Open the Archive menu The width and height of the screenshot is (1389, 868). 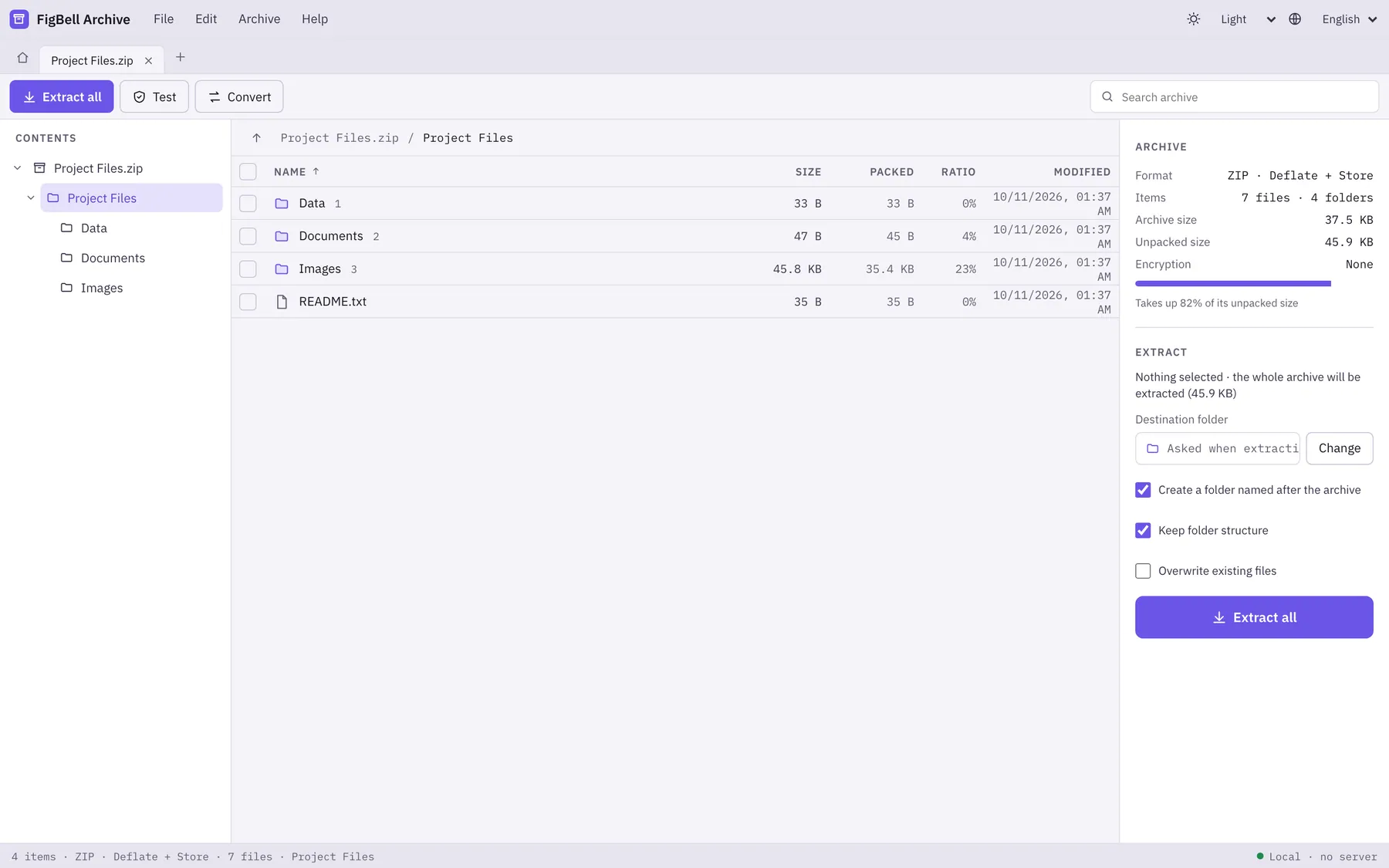pos(259,19)
